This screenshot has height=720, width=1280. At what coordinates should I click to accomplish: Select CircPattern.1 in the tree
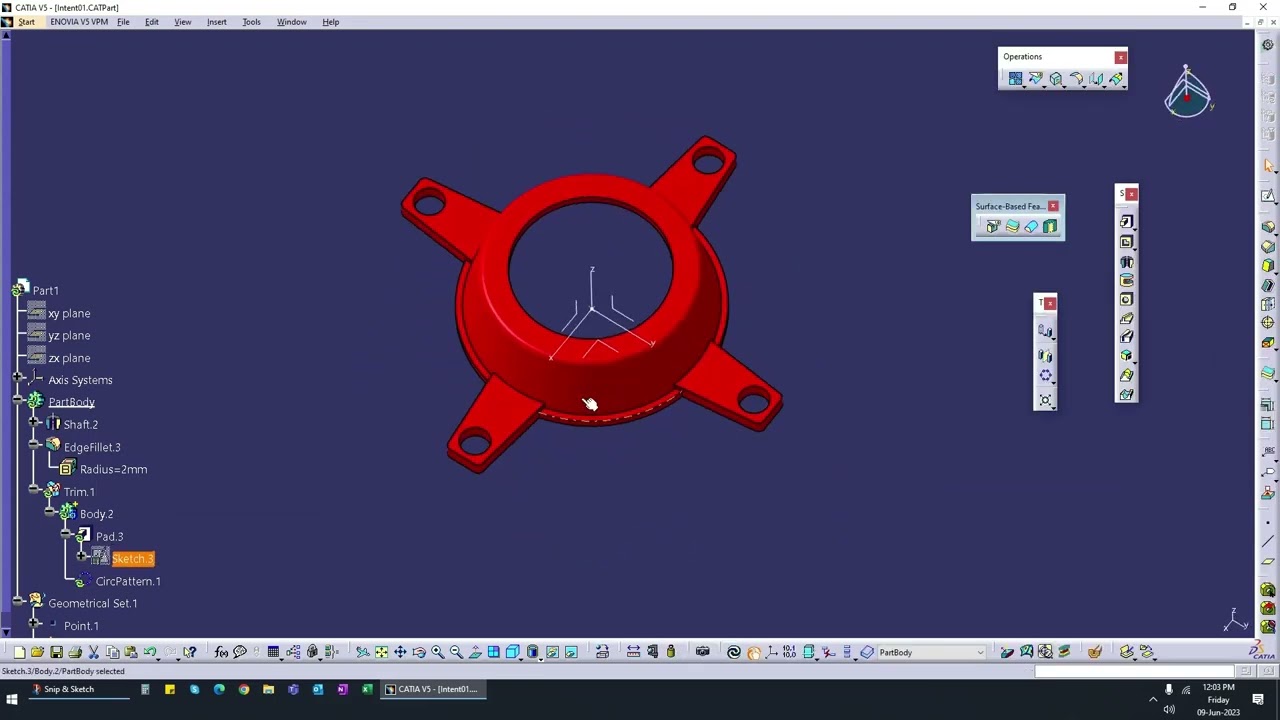click(x=128, y=581)
